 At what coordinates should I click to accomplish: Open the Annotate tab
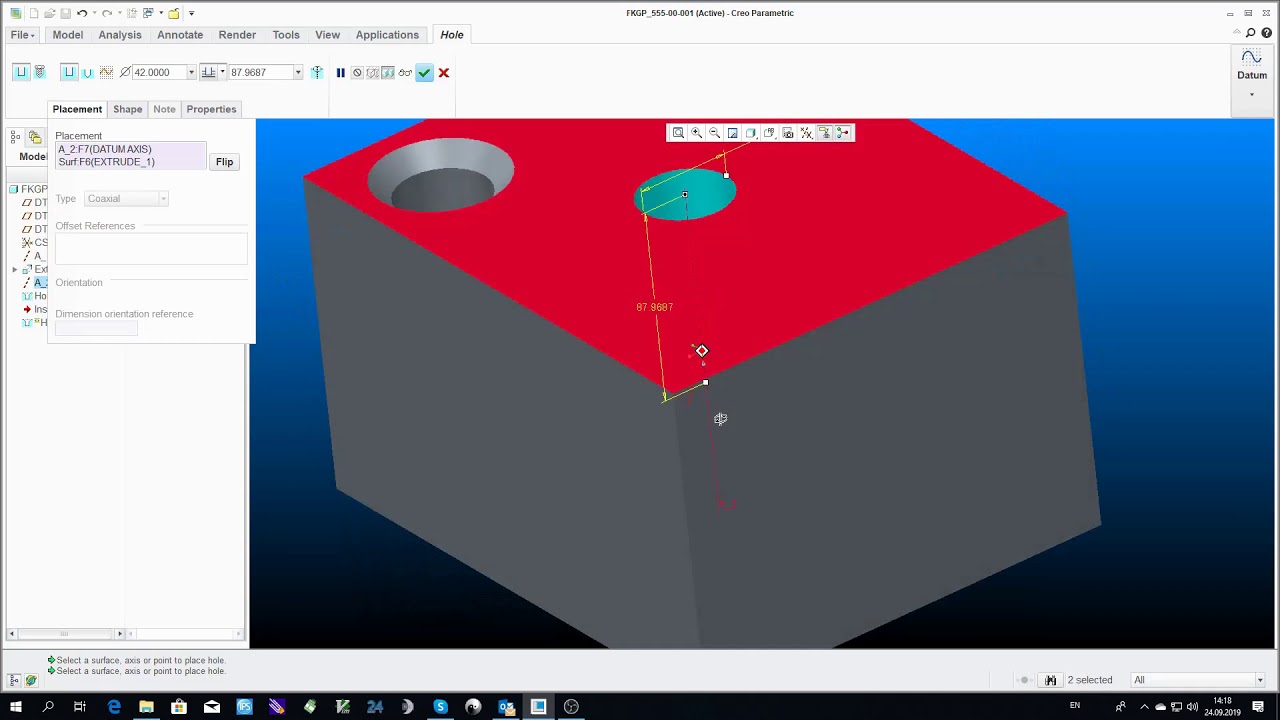coord(180,35)
